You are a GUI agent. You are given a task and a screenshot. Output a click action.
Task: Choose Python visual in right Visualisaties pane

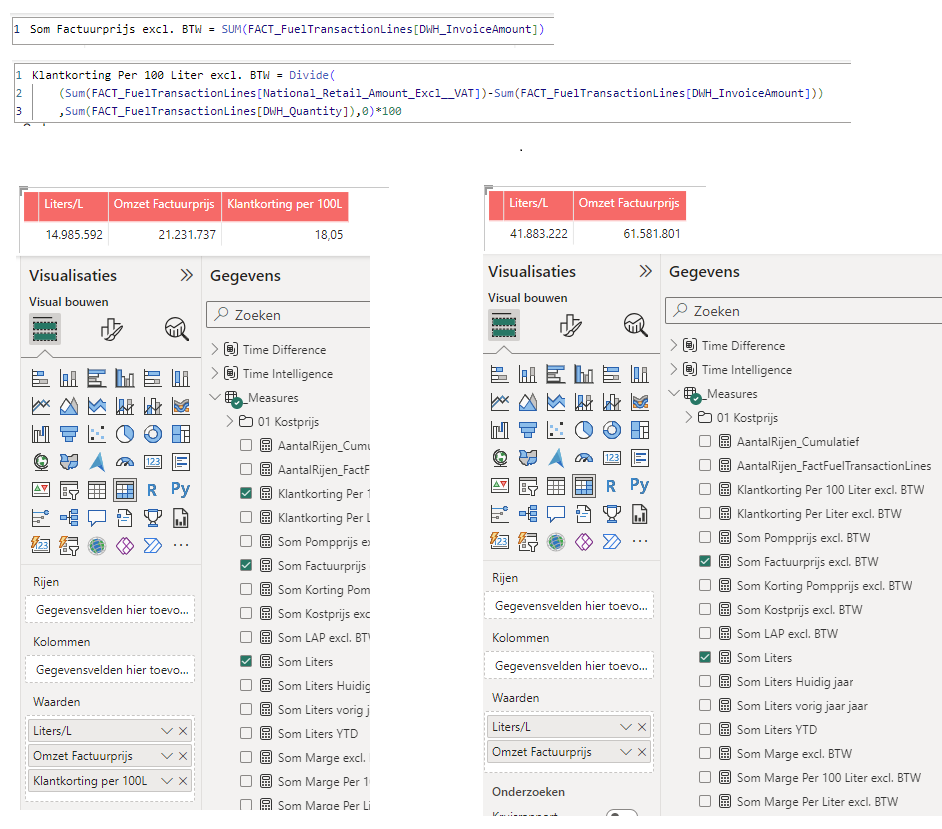point(640,485)
